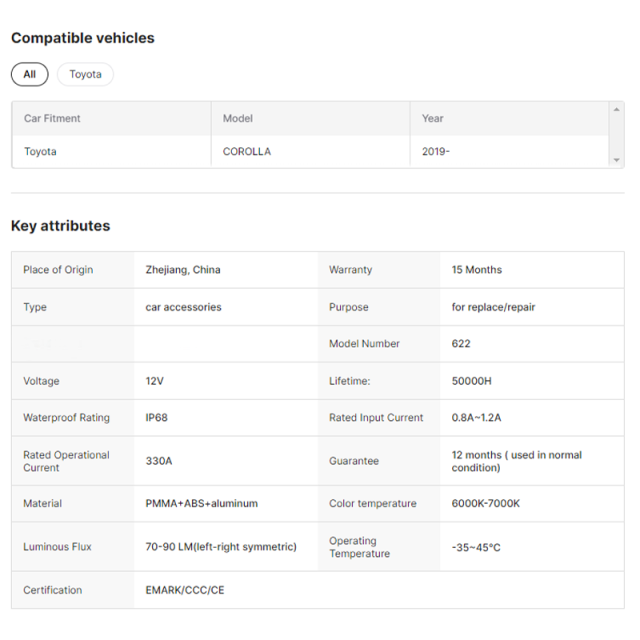Select the All filter pill
This screenshot has height=640, width=640.
(x=29, y=74)
